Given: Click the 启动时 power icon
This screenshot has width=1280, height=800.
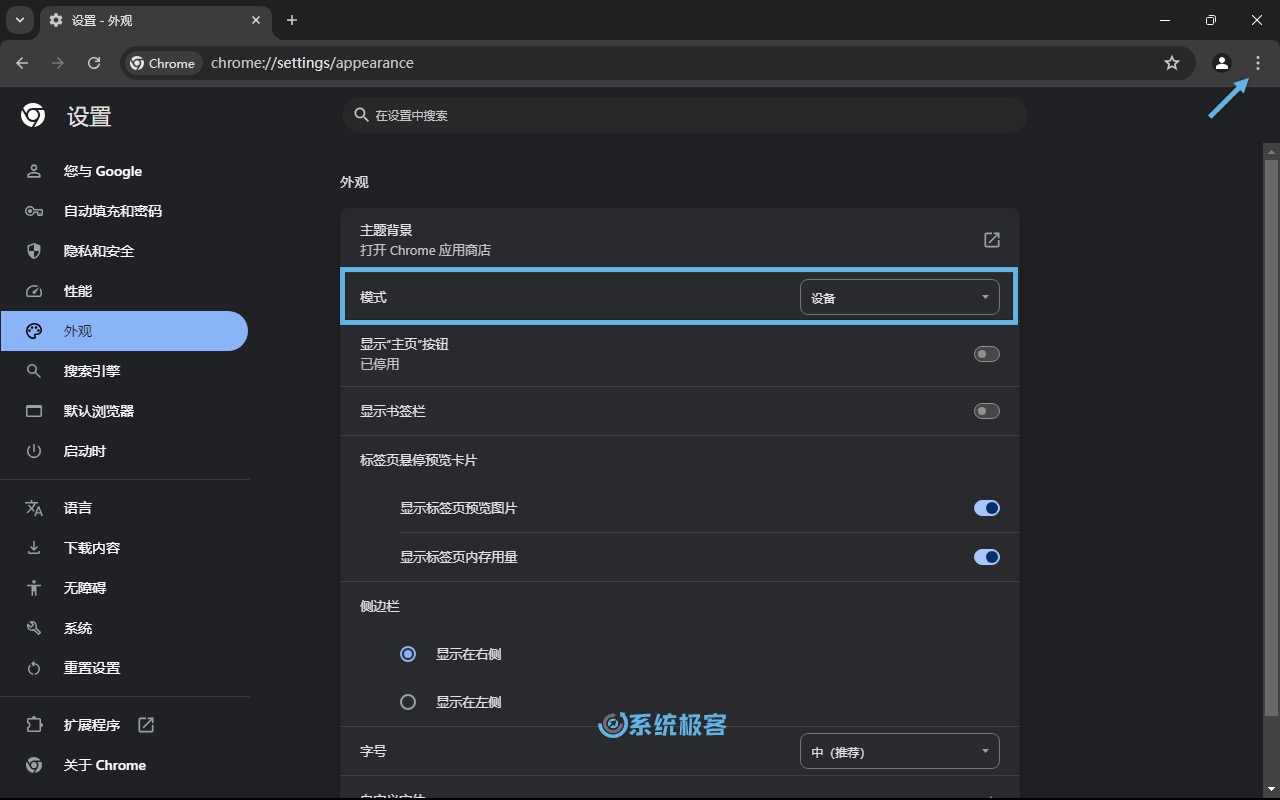Looking at the screenshot, I should (x=34, y=451).
